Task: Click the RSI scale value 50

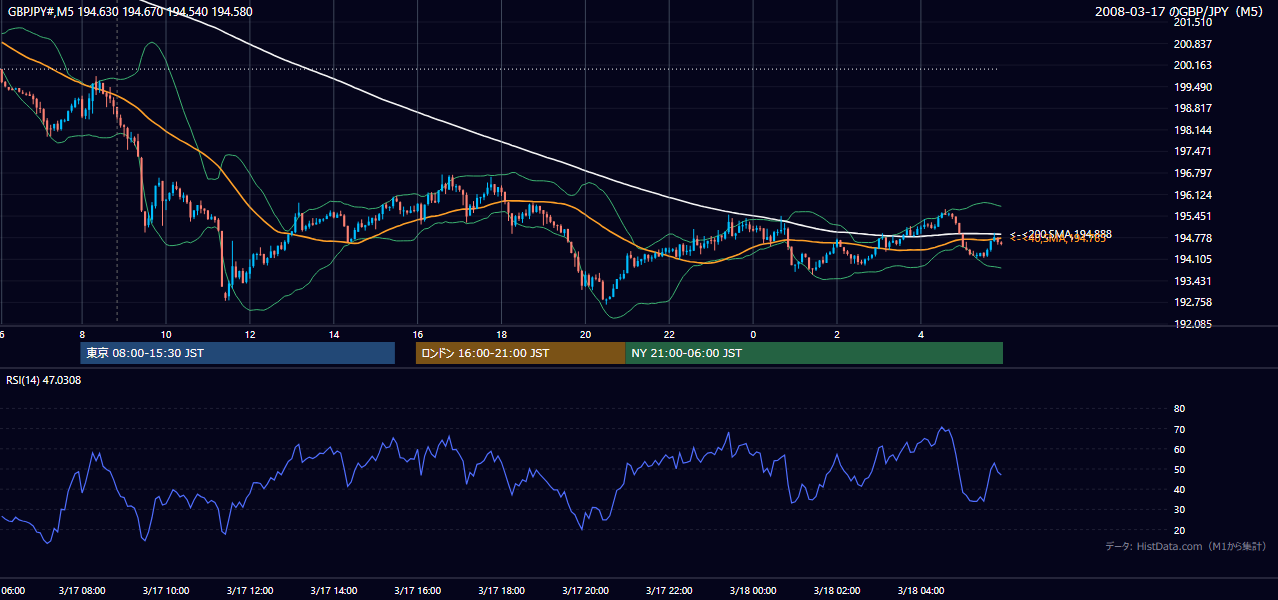Action: click(x=1179, y=469)
